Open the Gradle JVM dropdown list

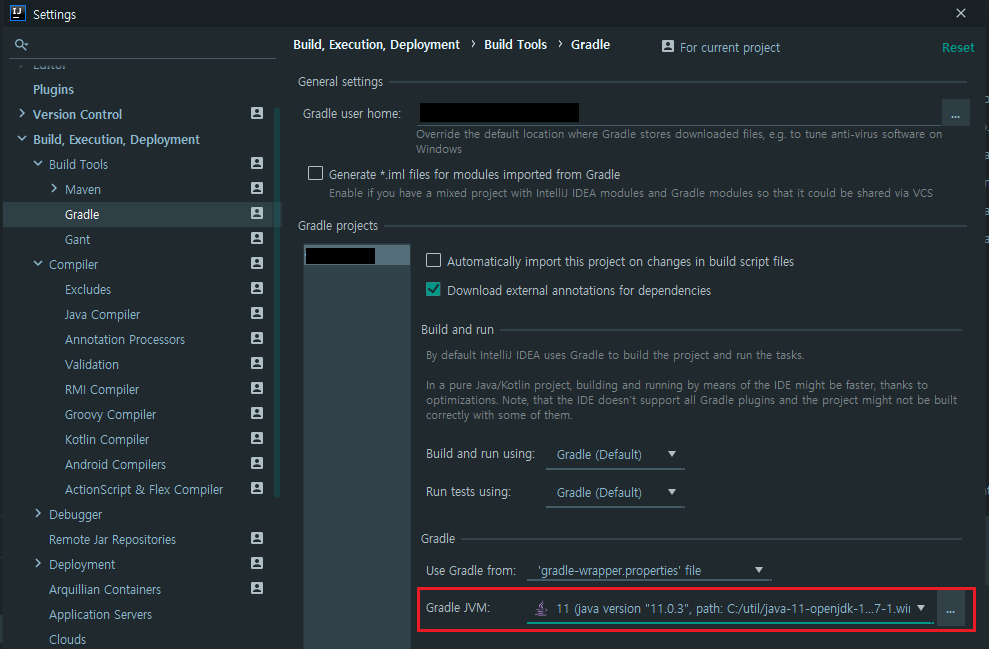coord(921,608)
